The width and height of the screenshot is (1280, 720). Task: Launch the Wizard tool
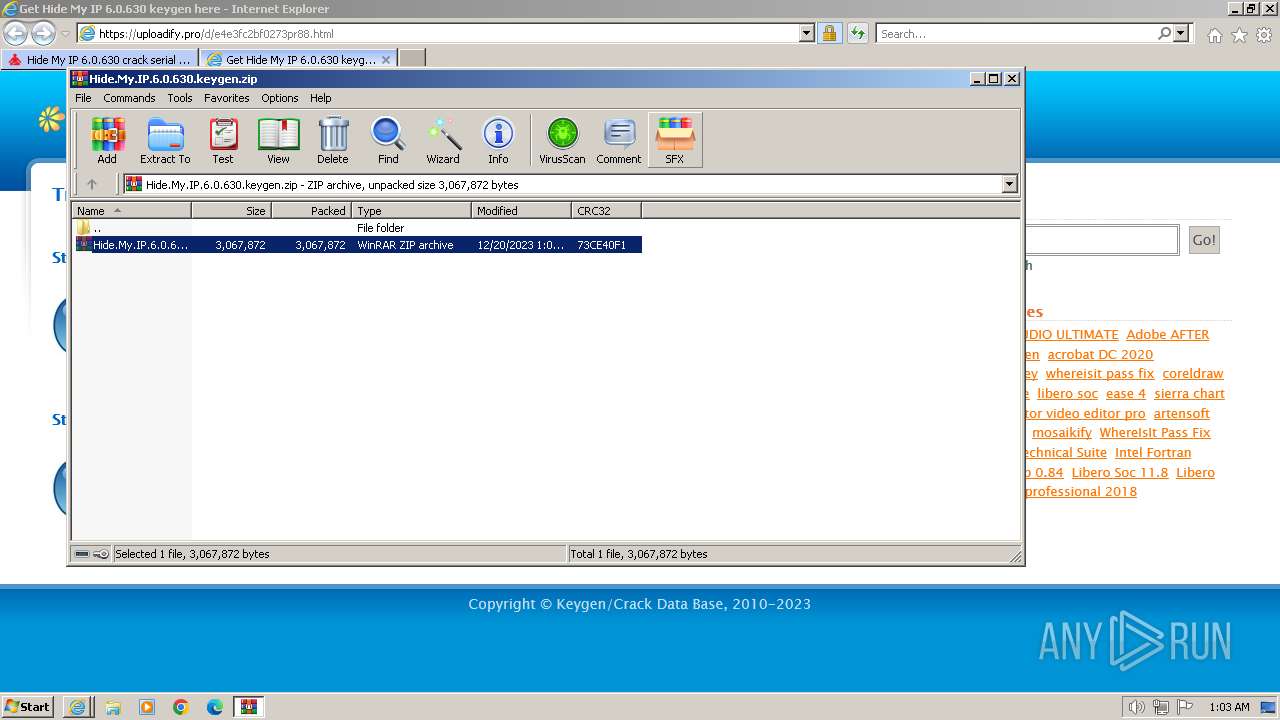[443, 139]
